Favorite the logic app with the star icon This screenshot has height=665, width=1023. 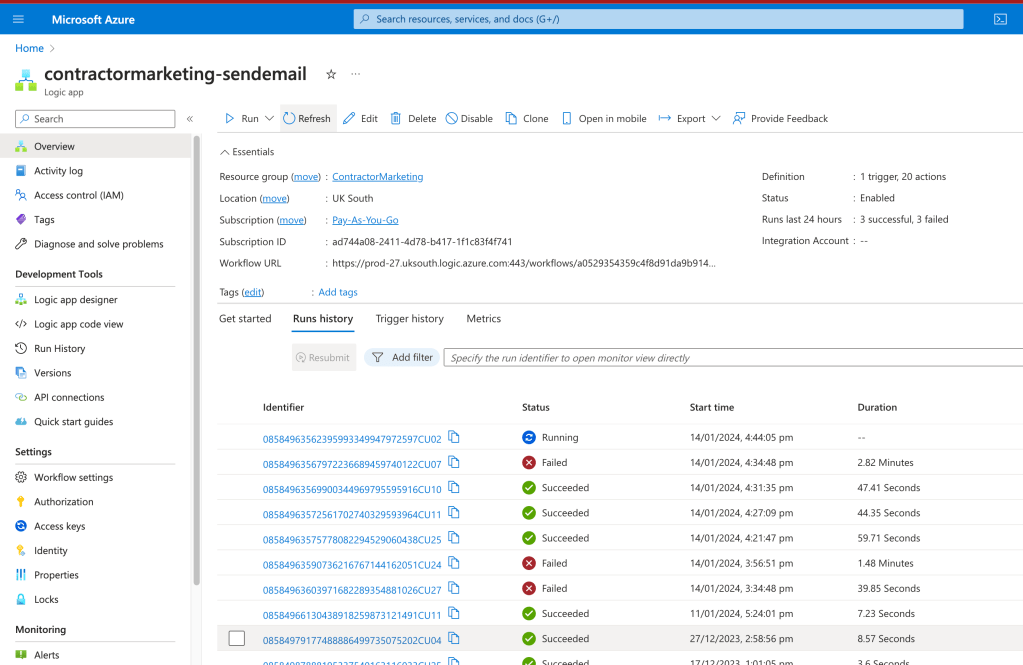tap(331, 74)
